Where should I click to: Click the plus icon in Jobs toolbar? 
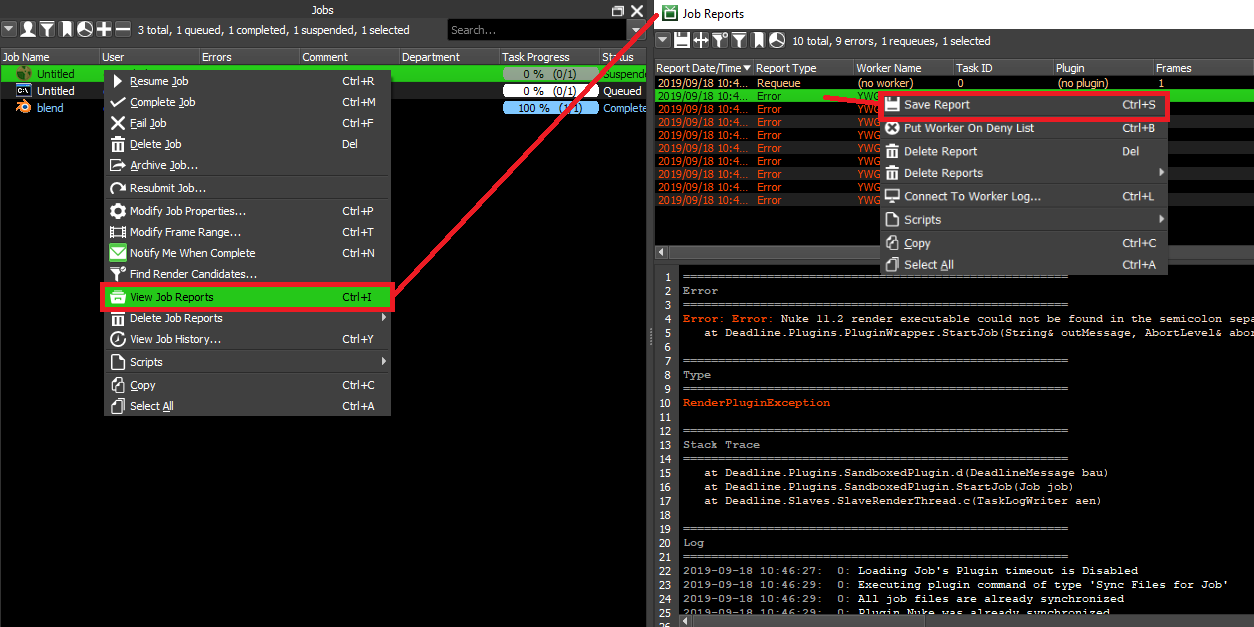click(x=104, y=30)
